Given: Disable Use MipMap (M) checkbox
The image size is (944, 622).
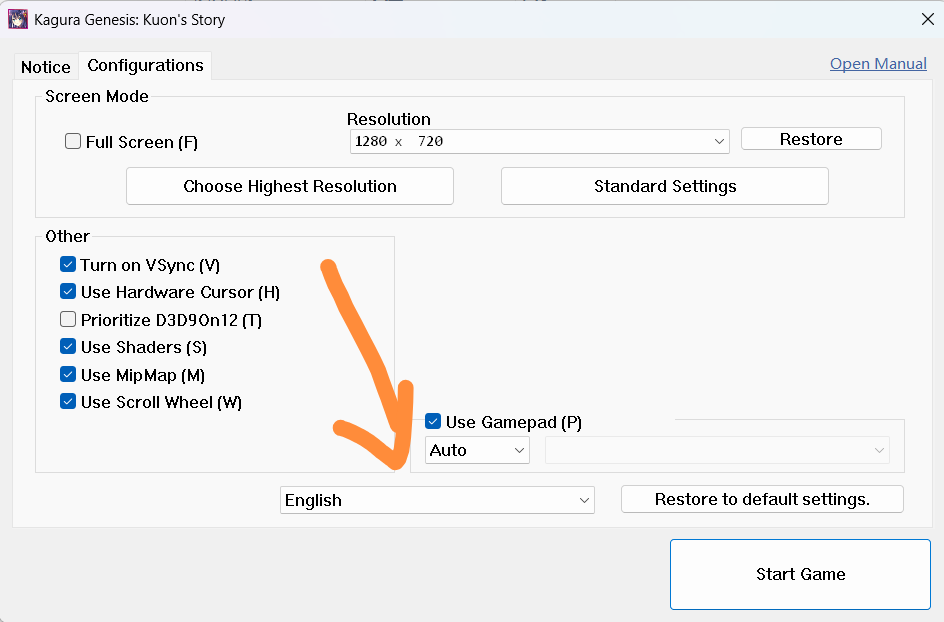Looking at the screenshot, I should click(68, 374).
